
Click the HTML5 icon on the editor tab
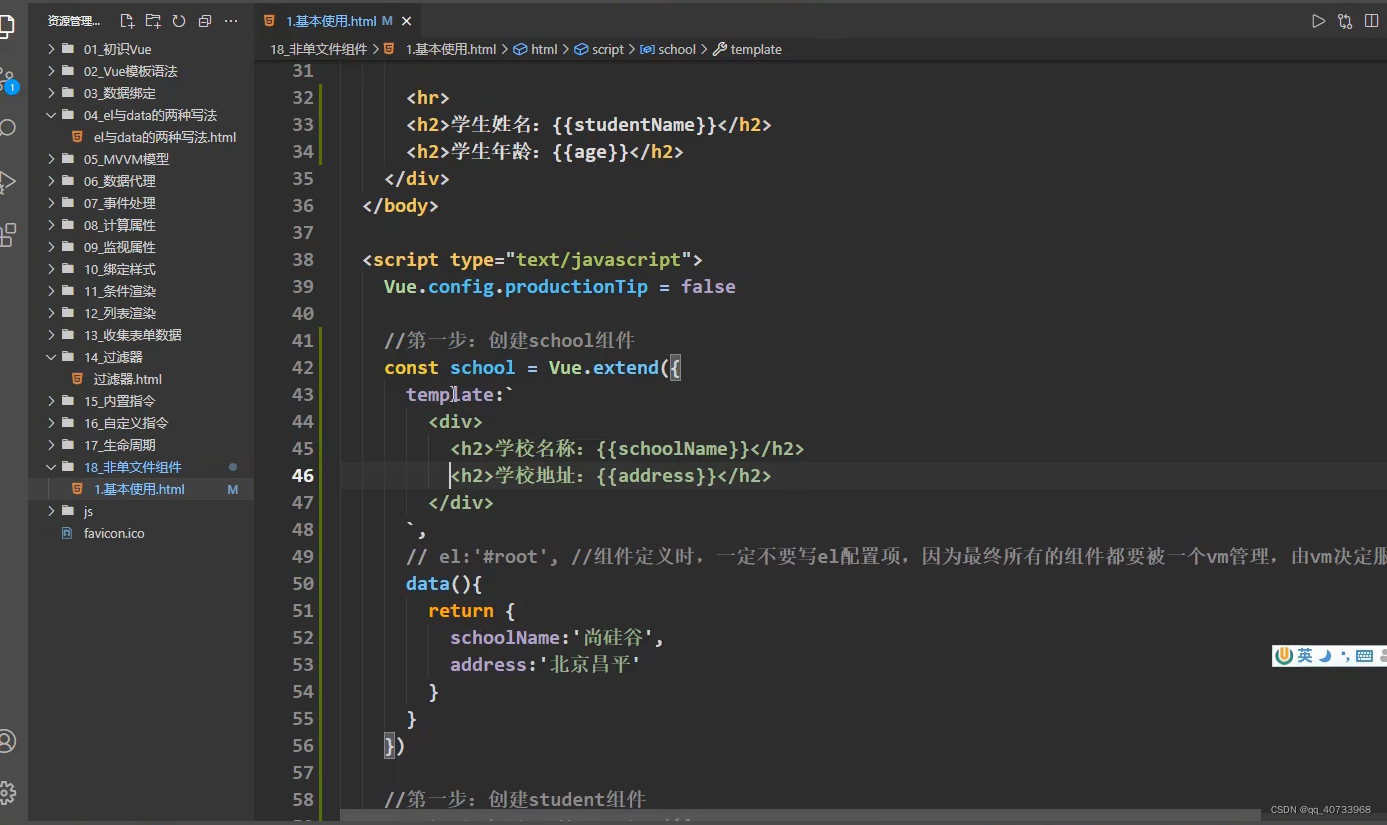pos(269,21)
